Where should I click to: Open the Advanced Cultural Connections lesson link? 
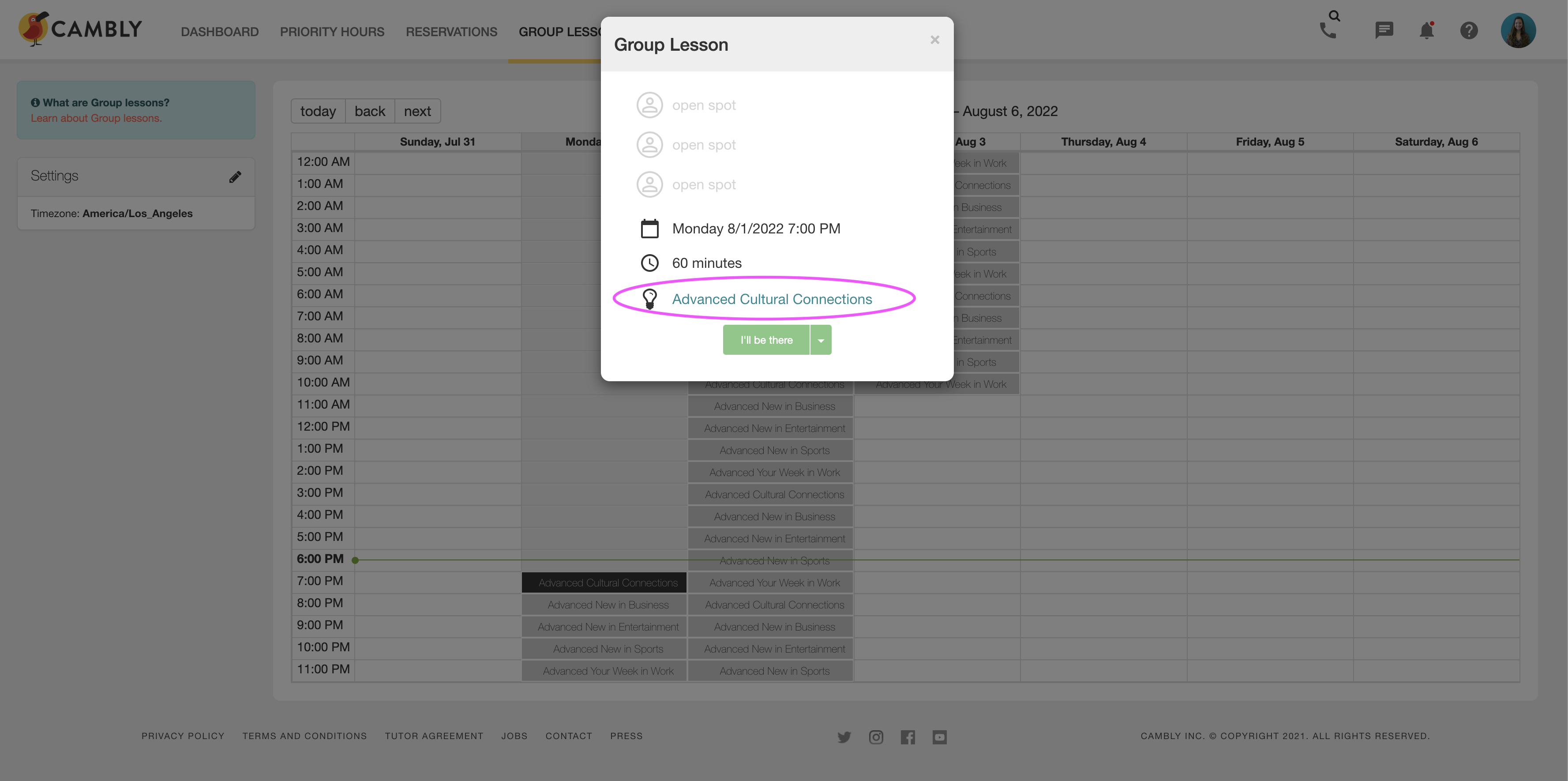coord(771,299)
